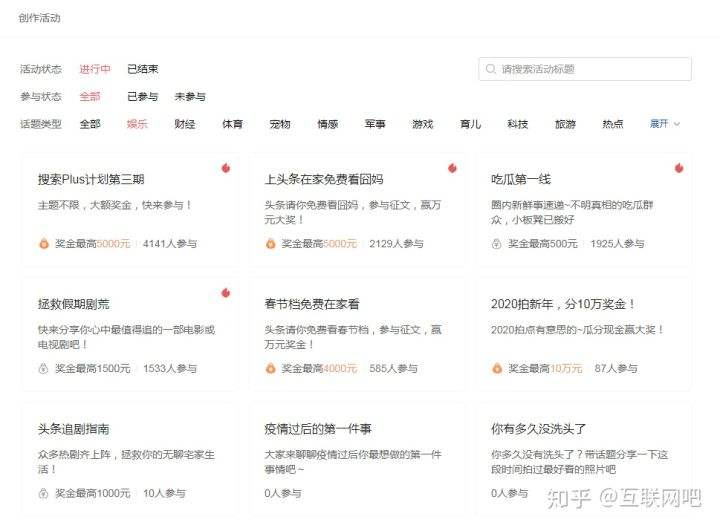Click 奖金最高10万元 prize text

click(545, 369)
